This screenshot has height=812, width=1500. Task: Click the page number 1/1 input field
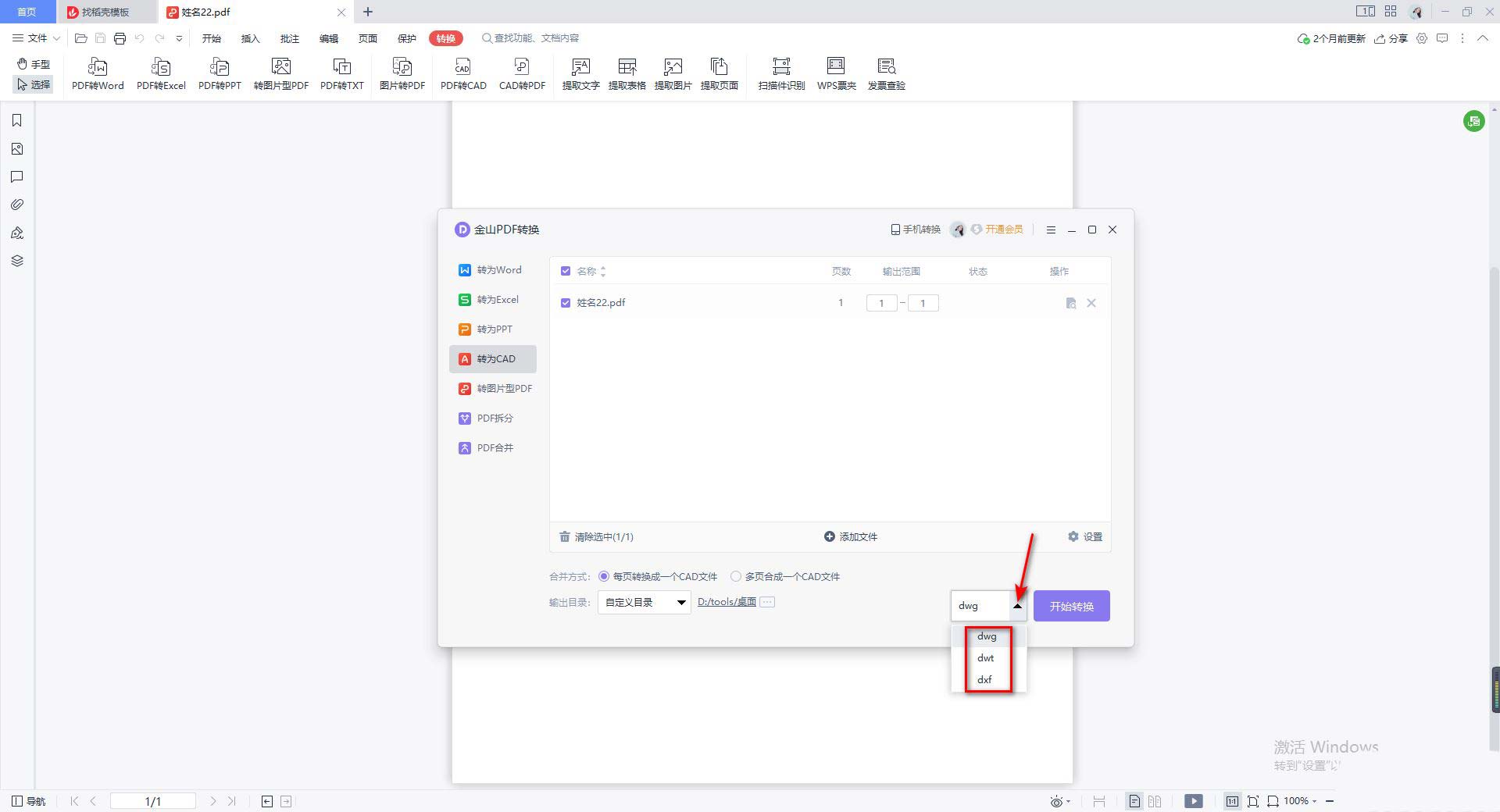[152, 801]
